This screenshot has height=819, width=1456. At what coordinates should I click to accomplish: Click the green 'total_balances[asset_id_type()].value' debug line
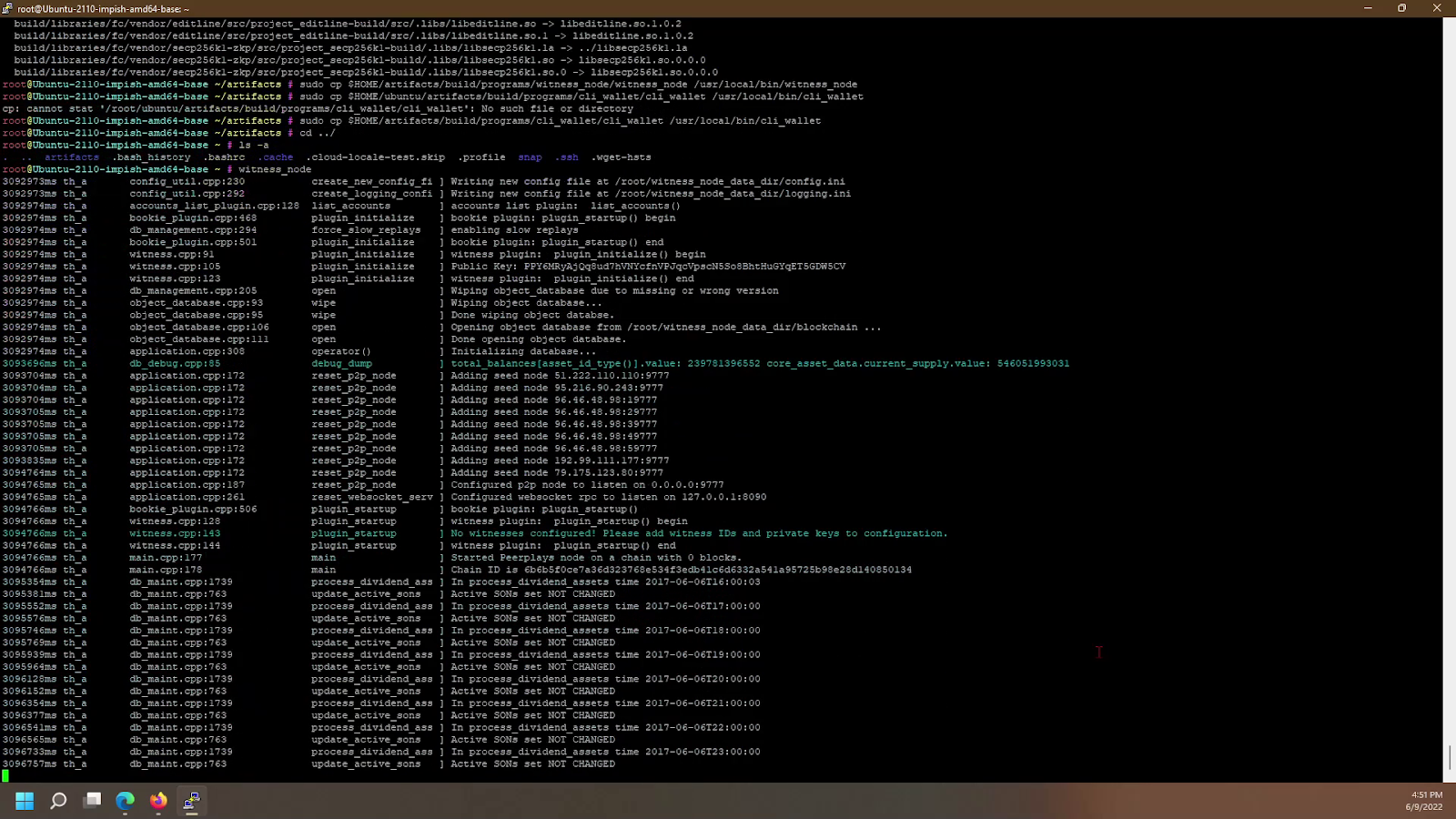pos(760,363)
